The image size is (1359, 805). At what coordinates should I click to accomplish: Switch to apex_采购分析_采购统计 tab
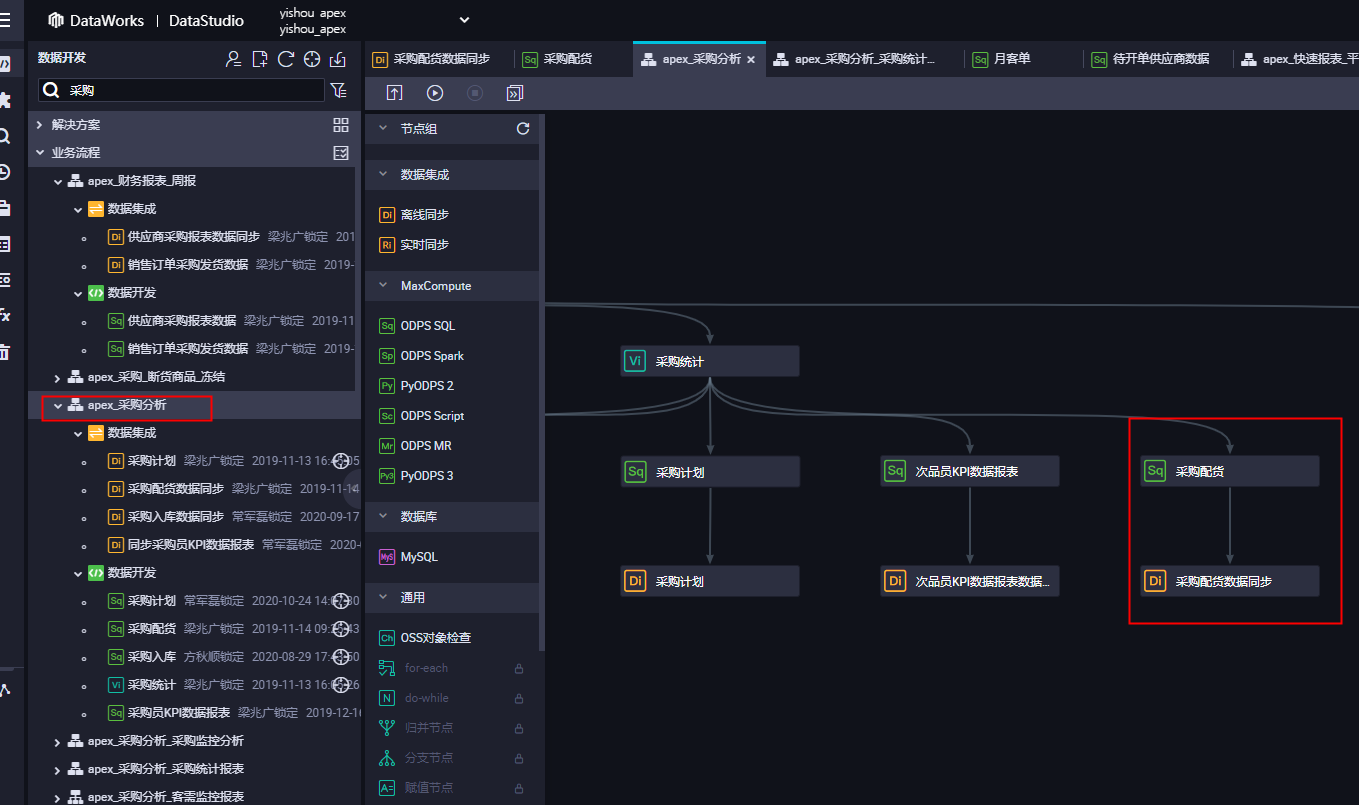854,59
